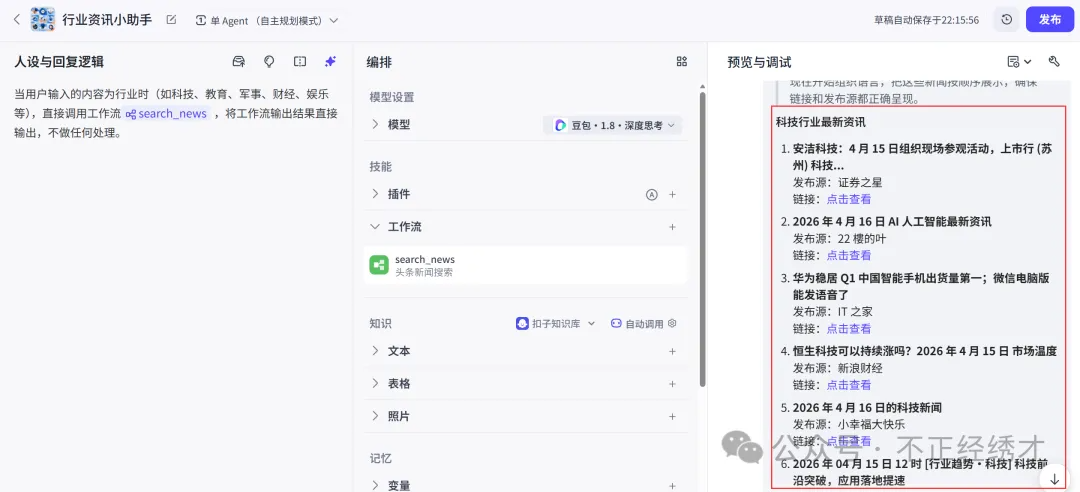Click the 行业资讯小助手 bot avatar
The width and height of the screenshot is (1080, 492).
click(x=43, y=20)
